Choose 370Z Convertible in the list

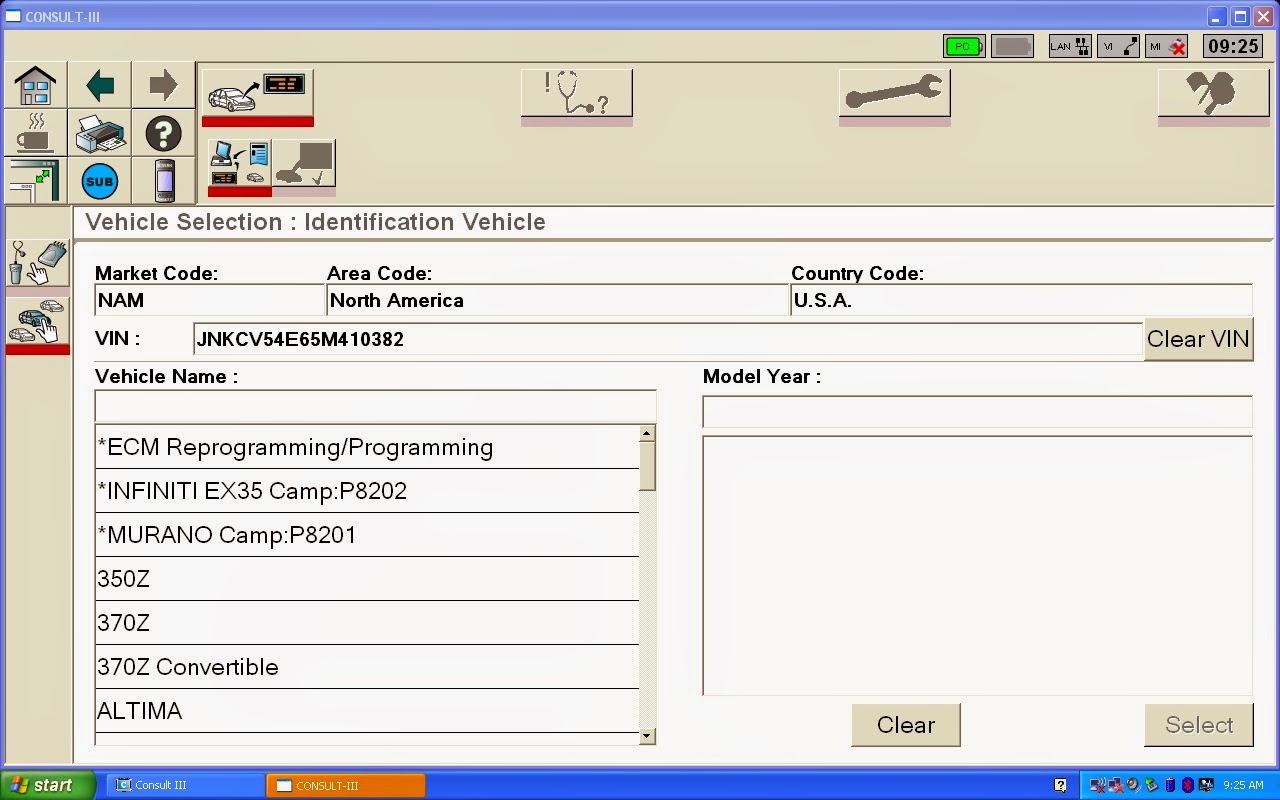pyautogui.click(x=367, y=667)
